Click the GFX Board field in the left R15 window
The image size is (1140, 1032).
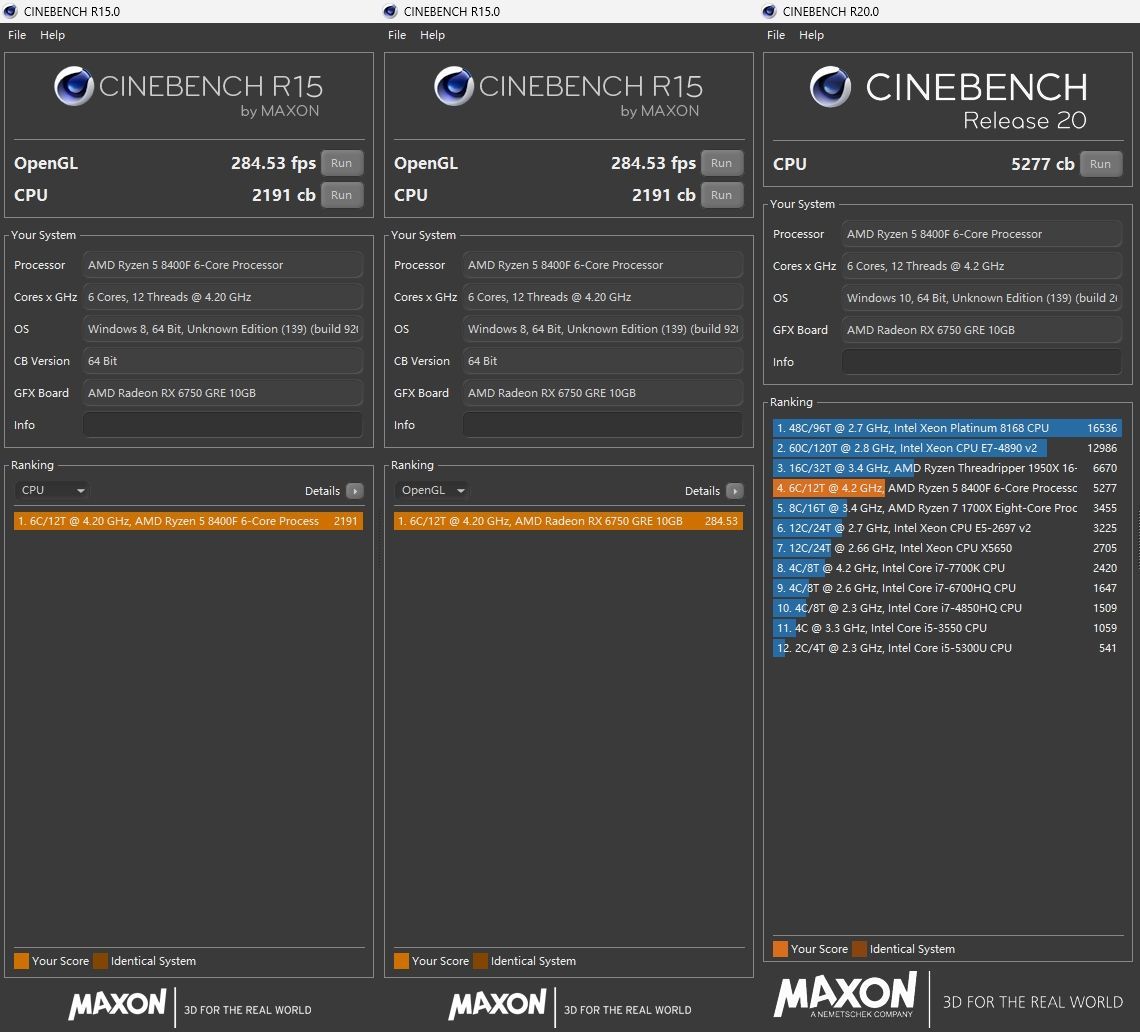(222, 393)
